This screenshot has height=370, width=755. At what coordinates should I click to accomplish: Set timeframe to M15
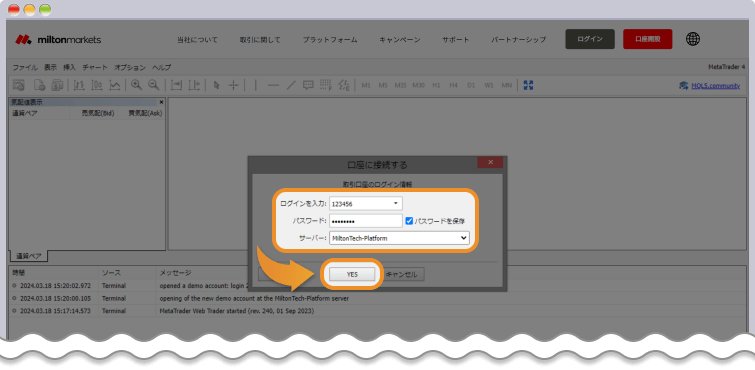(401, 85)
